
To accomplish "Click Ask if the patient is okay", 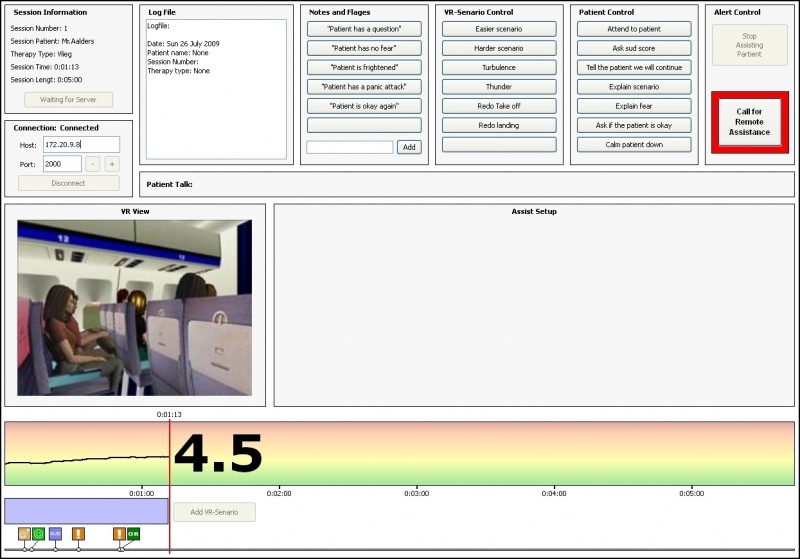I will point(634,125).
